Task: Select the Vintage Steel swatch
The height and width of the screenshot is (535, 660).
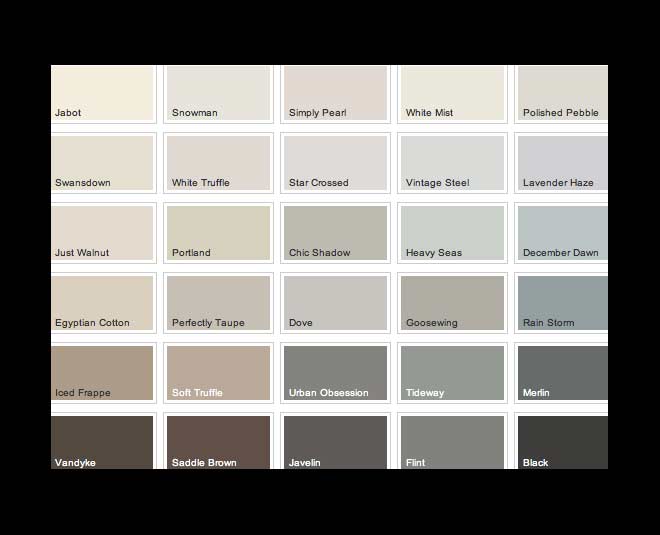Action: [x=452, y=163]
